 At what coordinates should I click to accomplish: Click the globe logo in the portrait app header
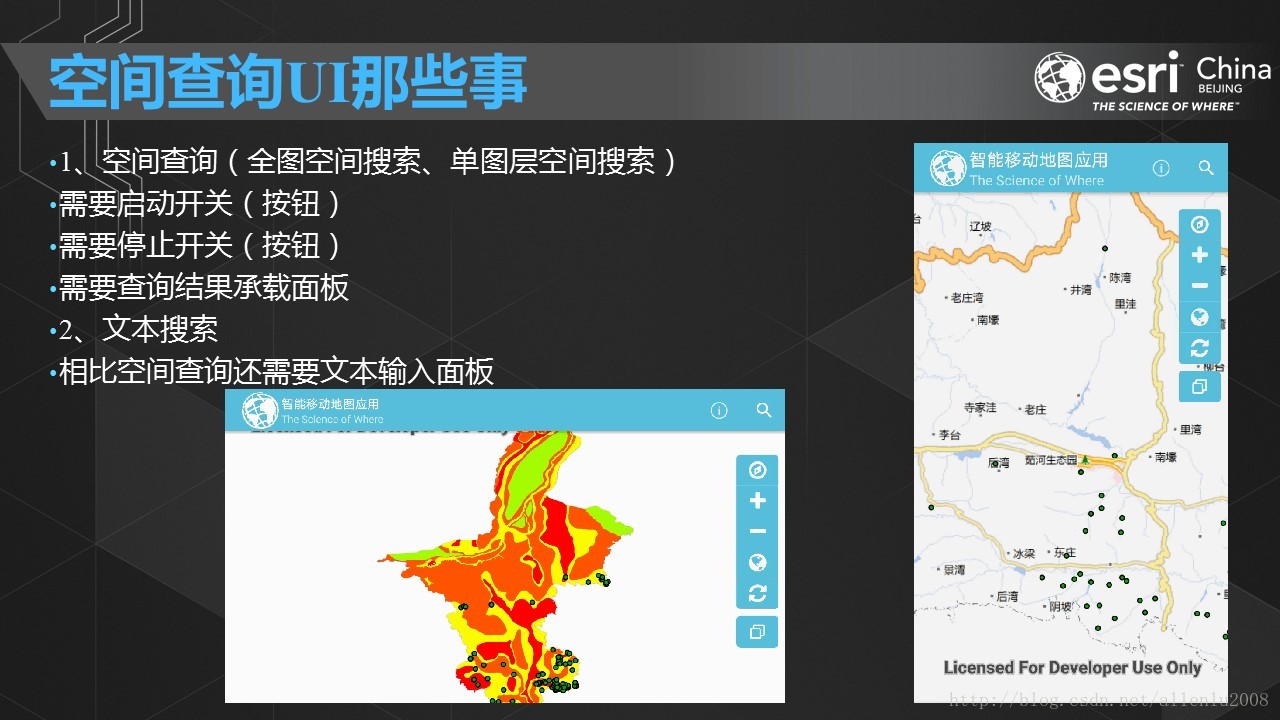pos(948,168)
